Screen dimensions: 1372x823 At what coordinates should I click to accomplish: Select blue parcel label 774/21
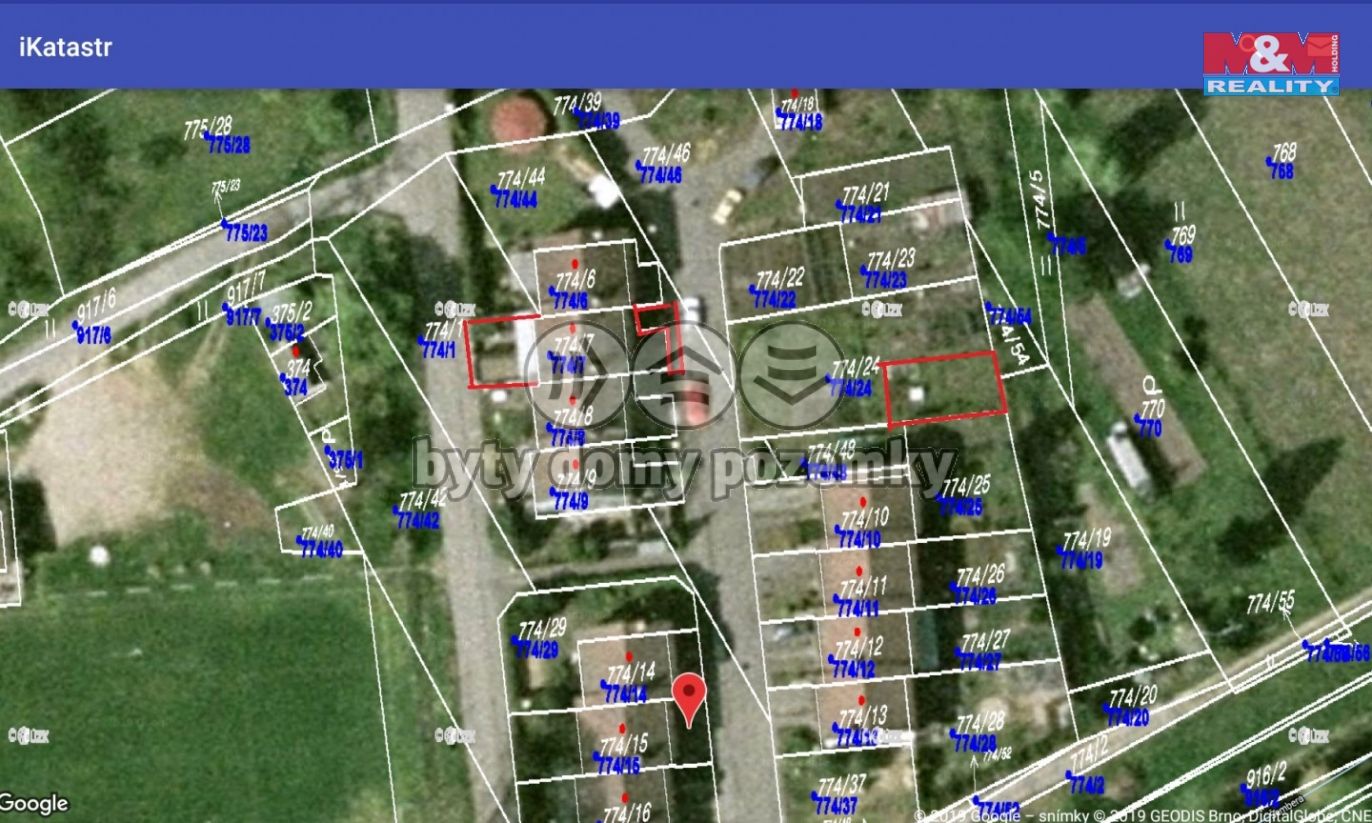[860, 215]
